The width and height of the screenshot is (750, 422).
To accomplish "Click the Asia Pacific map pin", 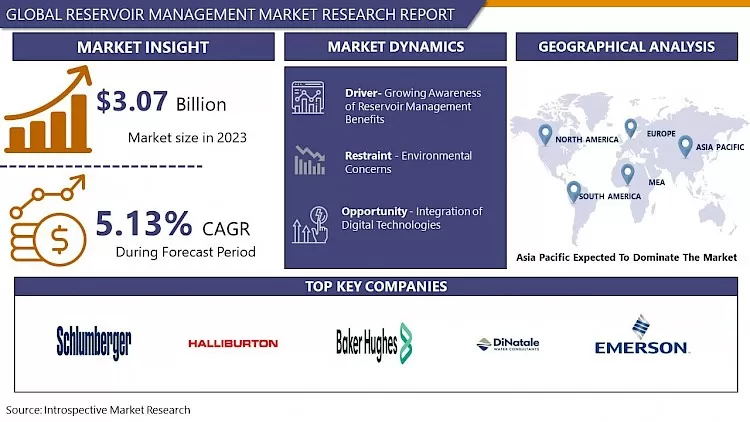I will (x=685, y=146).
